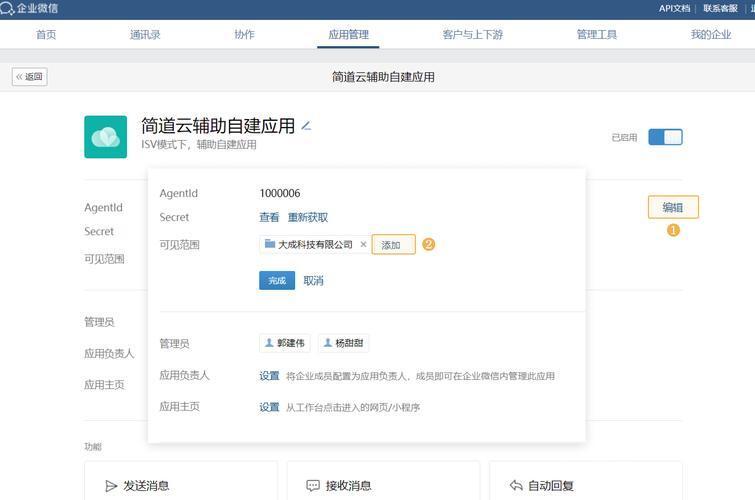Viewport: 755px width, 500px height.
Task: Click the pencil icon beside app name
Action: click(x=306, y=126)
